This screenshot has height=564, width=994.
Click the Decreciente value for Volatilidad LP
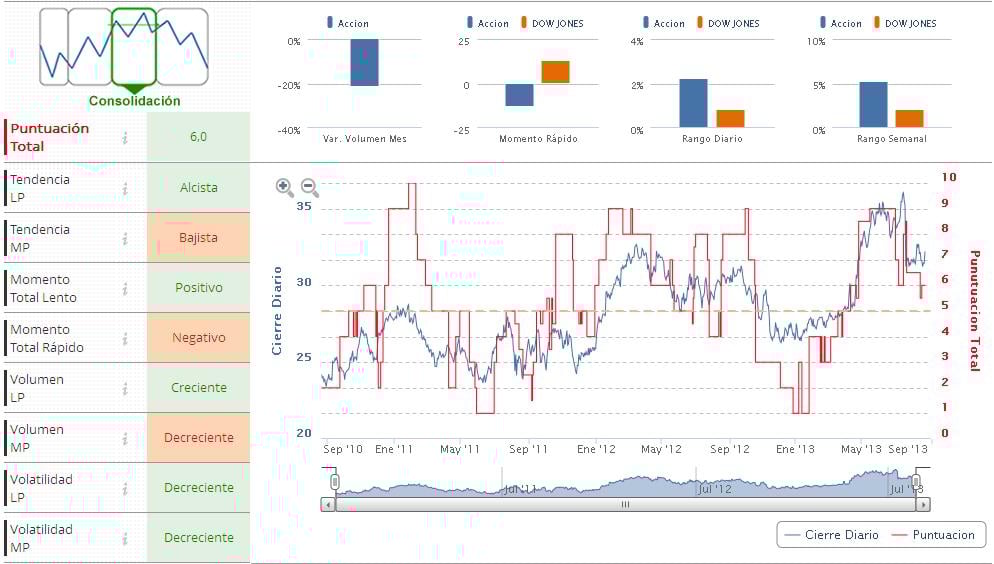click(x=198, y=488)
